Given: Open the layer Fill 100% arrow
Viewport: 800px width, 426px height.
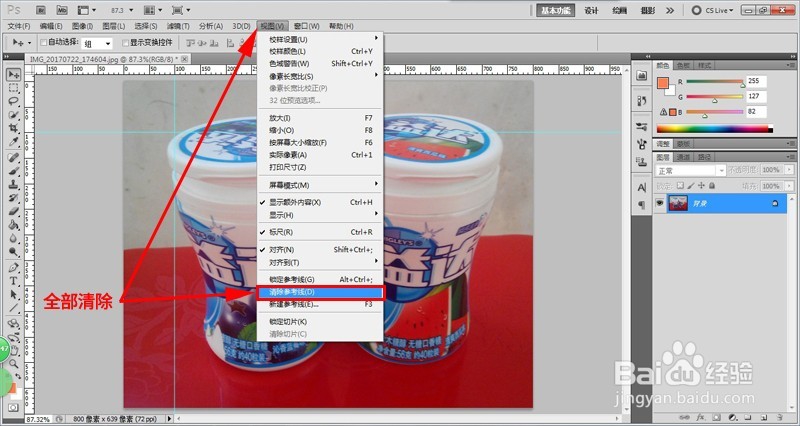Looking at the screenshot, I should pos(790,186).
